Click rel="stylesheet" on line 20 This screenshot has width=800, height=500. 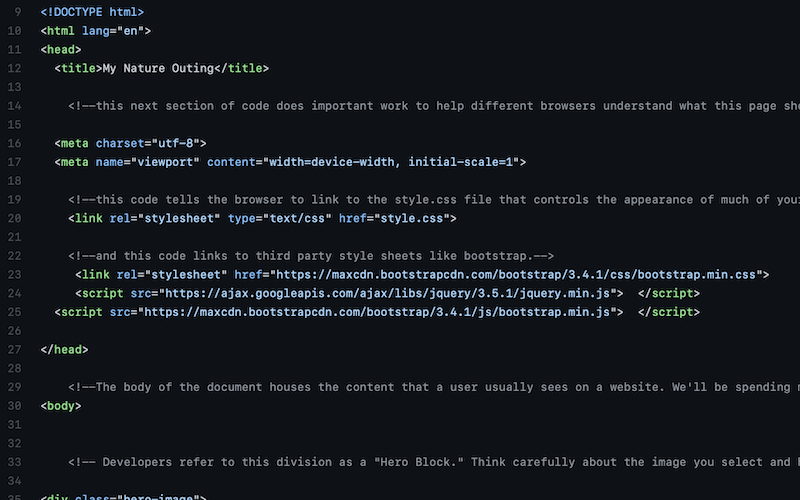(x=165, y=218)
